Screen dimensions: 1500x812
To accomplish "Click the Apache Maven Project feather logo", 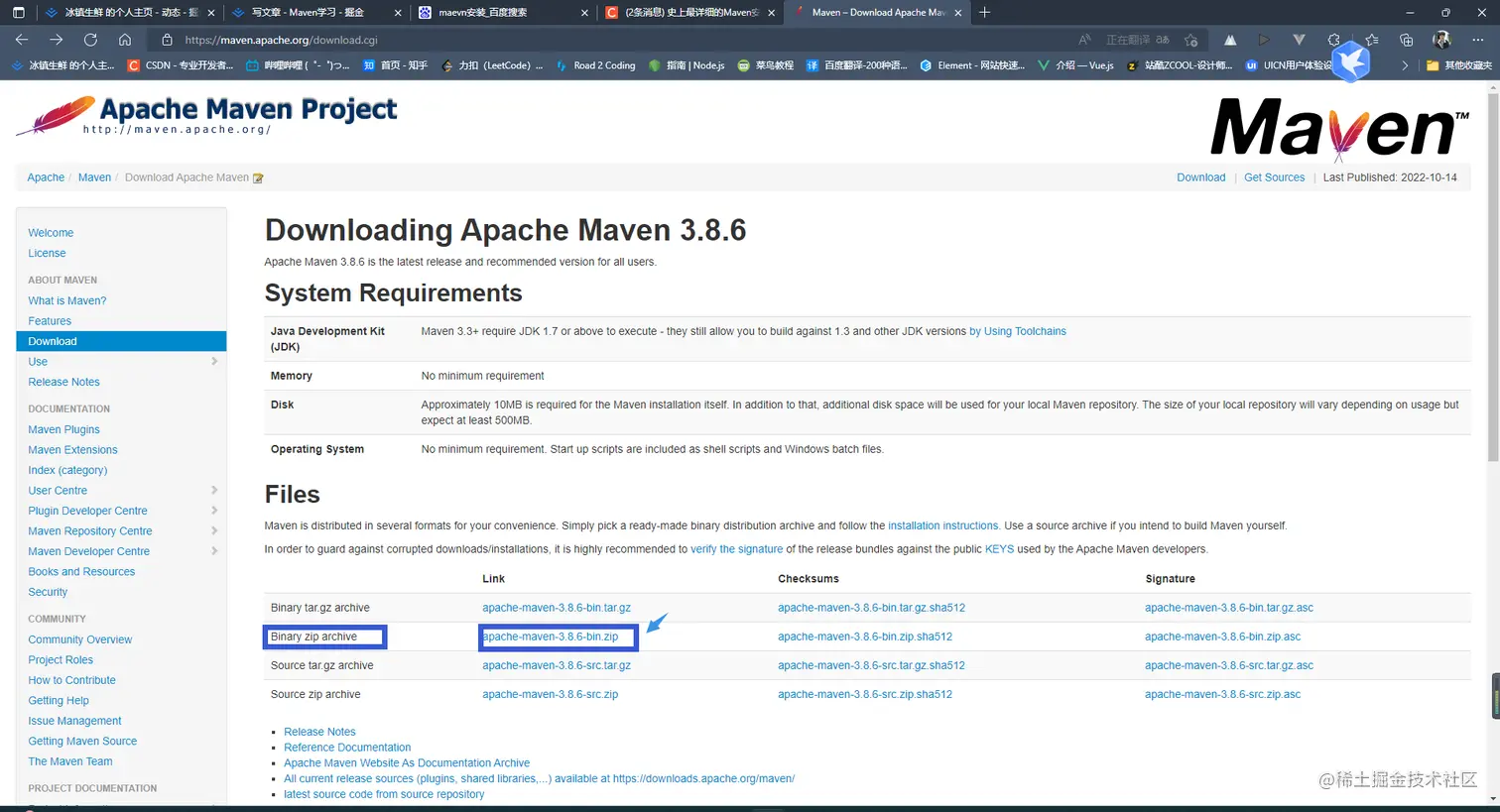I will [206, 115].
